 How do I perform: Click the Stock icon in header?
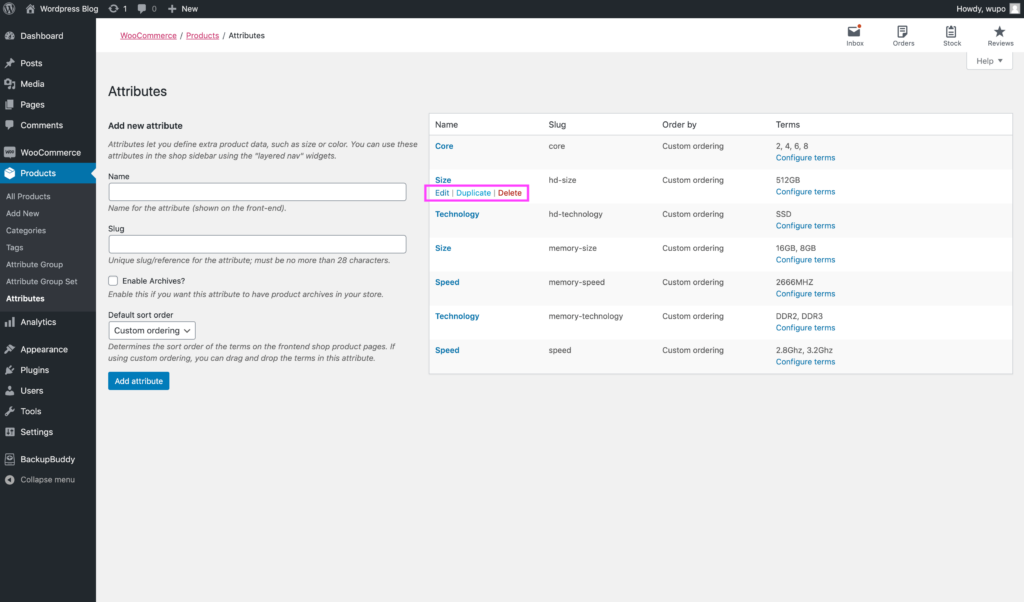pyautogui.click(x=951, y=33)
